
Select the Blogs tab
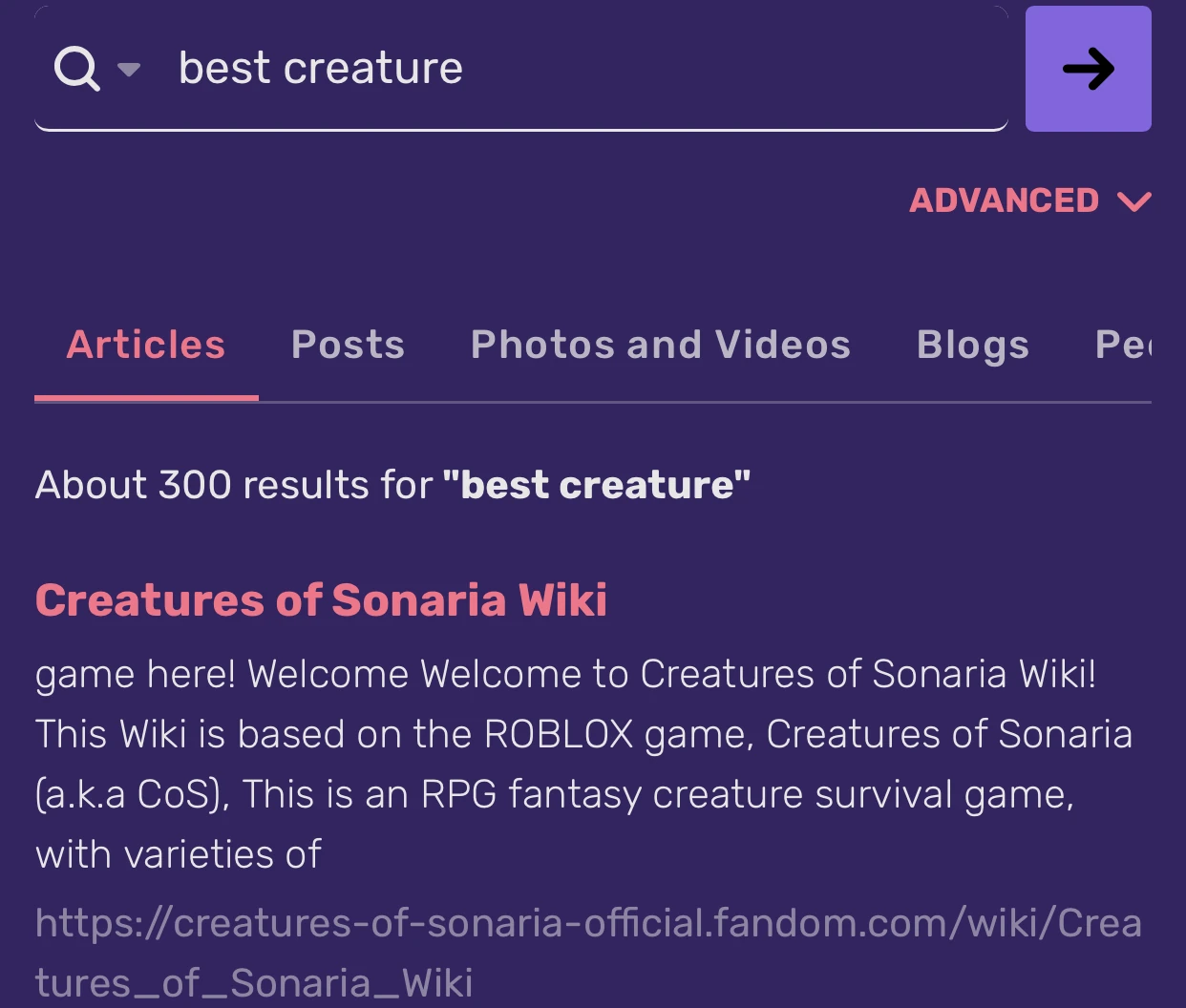972,345
